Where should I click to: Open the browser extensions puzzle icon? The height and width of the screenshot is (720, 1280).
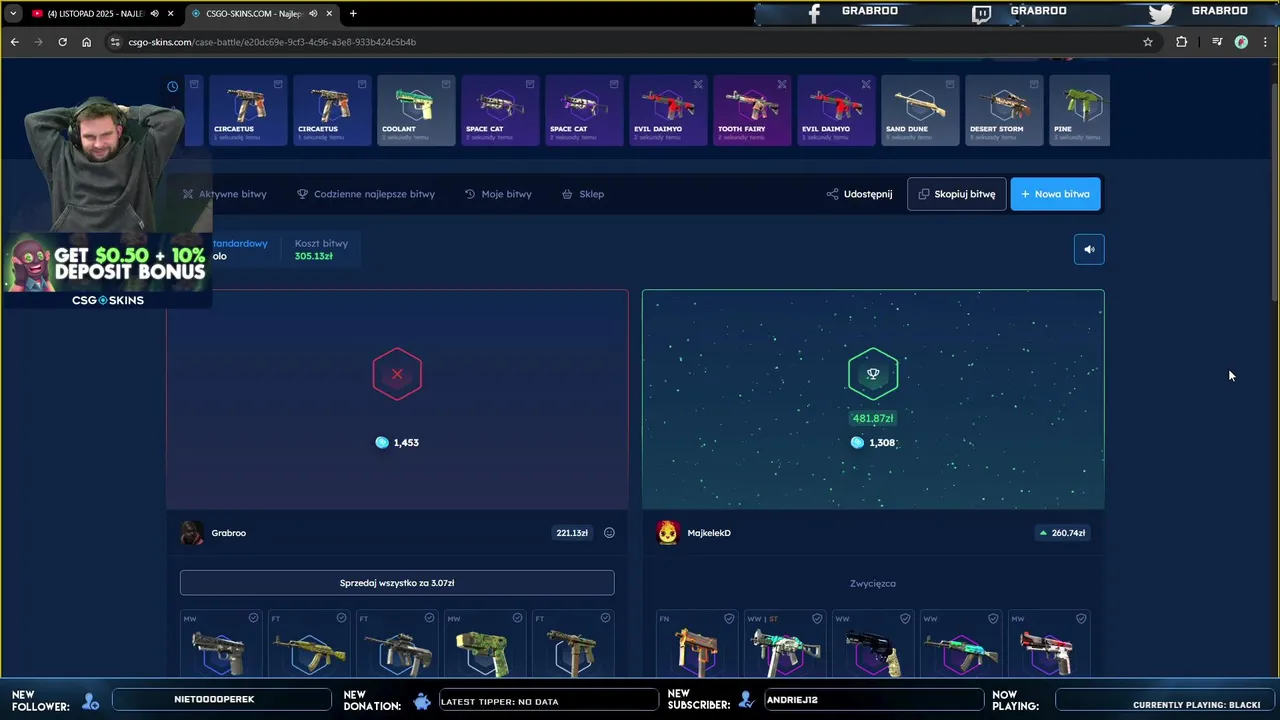click(x=1182, y=42)
